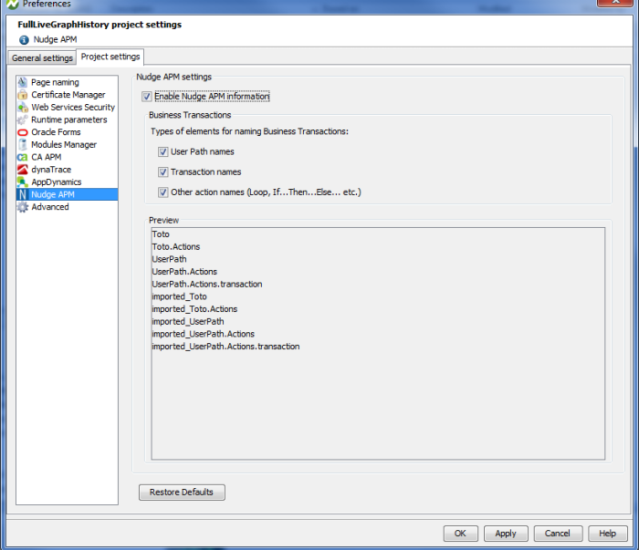Uncheck User Path names checkbox
Screen dimensions: 639x550
(x=163, y=152)
